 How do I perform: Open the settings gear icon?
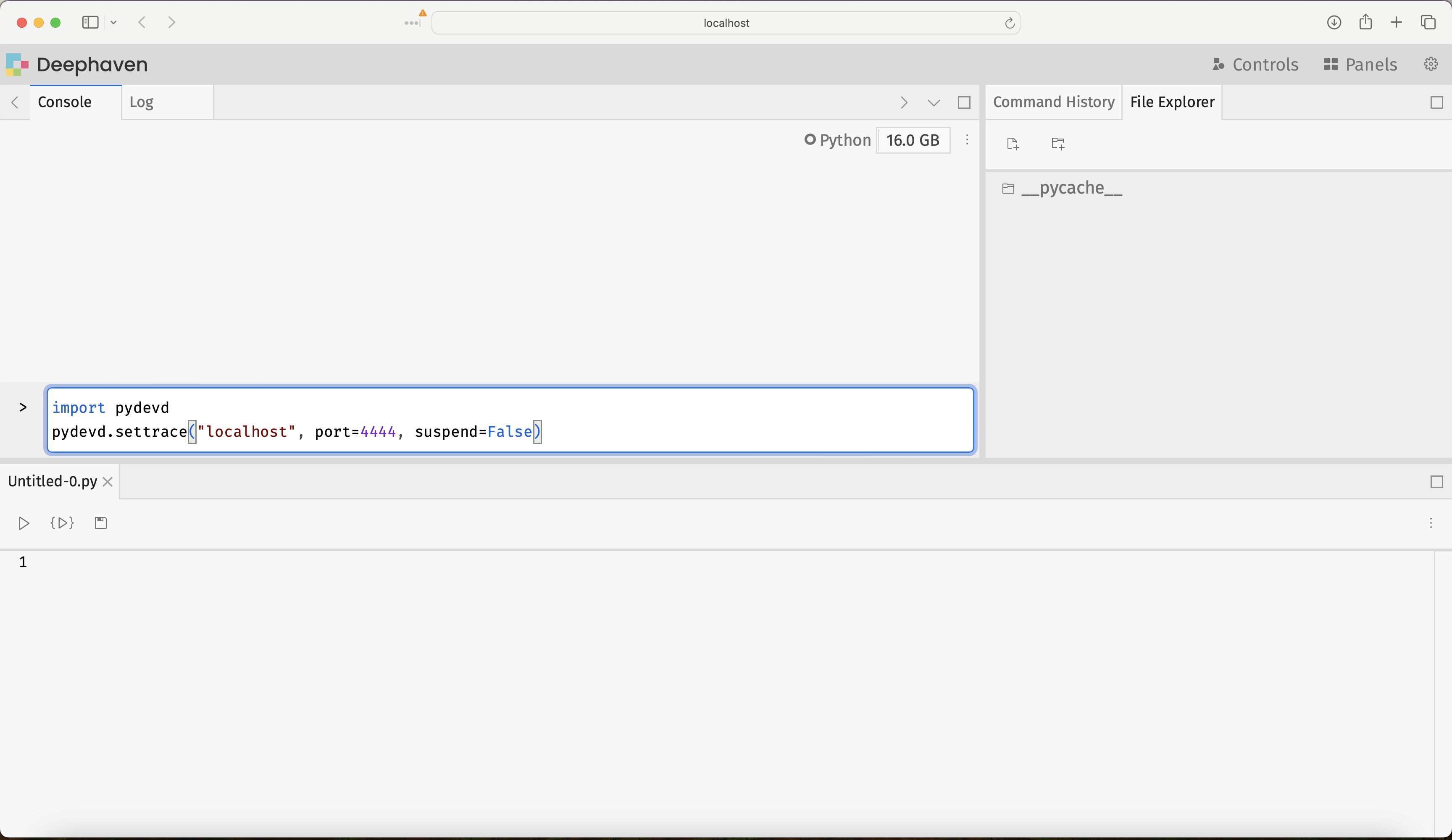[1431, 64]
